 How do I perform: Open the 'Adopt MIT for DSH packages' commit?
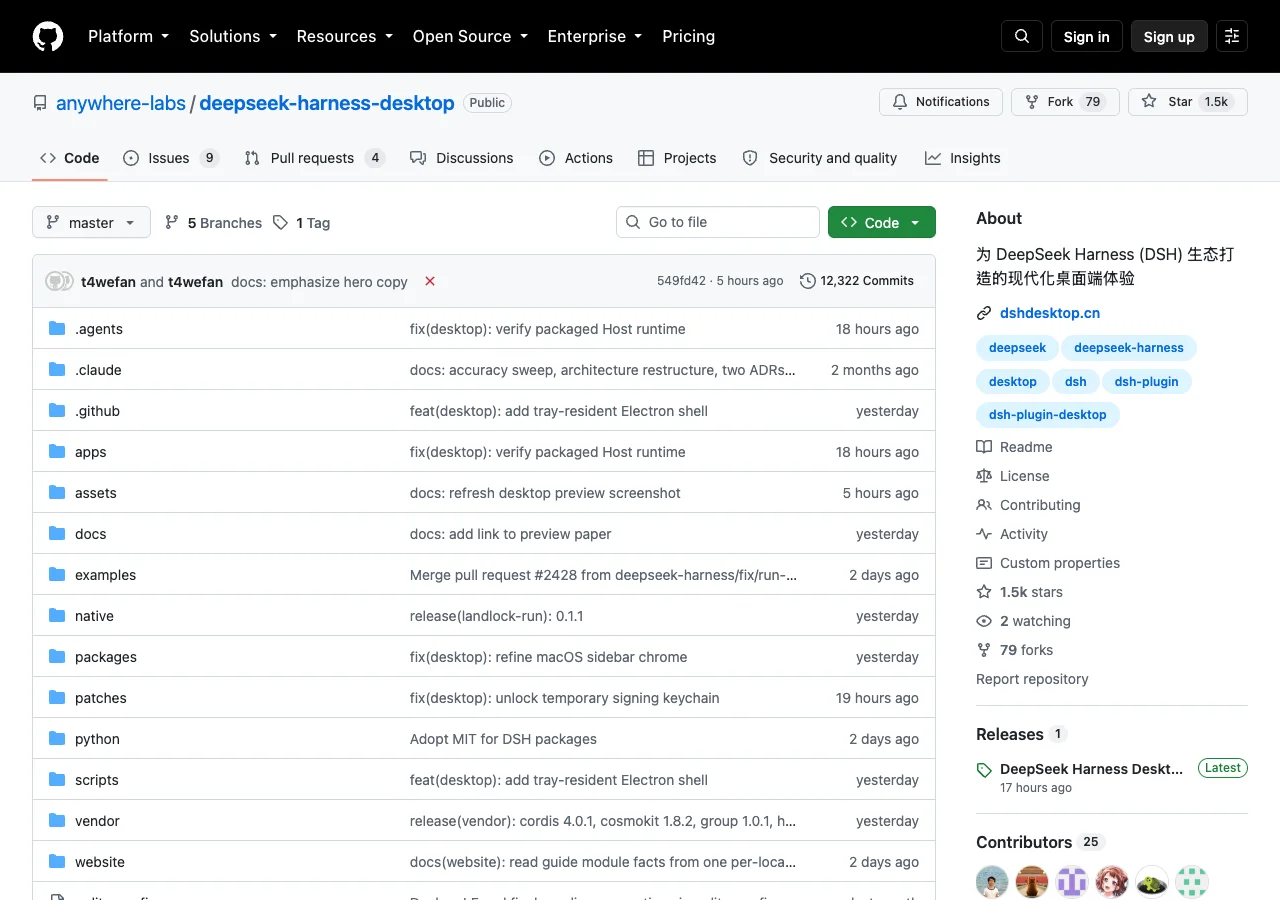[x=503, y=739]
